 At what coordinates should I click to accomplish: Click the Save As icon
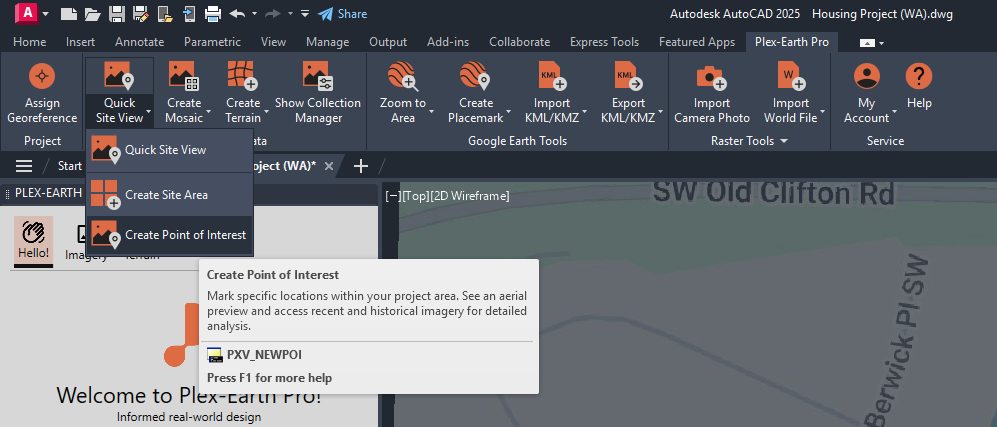pyautogui.click(x=141, y=13)
